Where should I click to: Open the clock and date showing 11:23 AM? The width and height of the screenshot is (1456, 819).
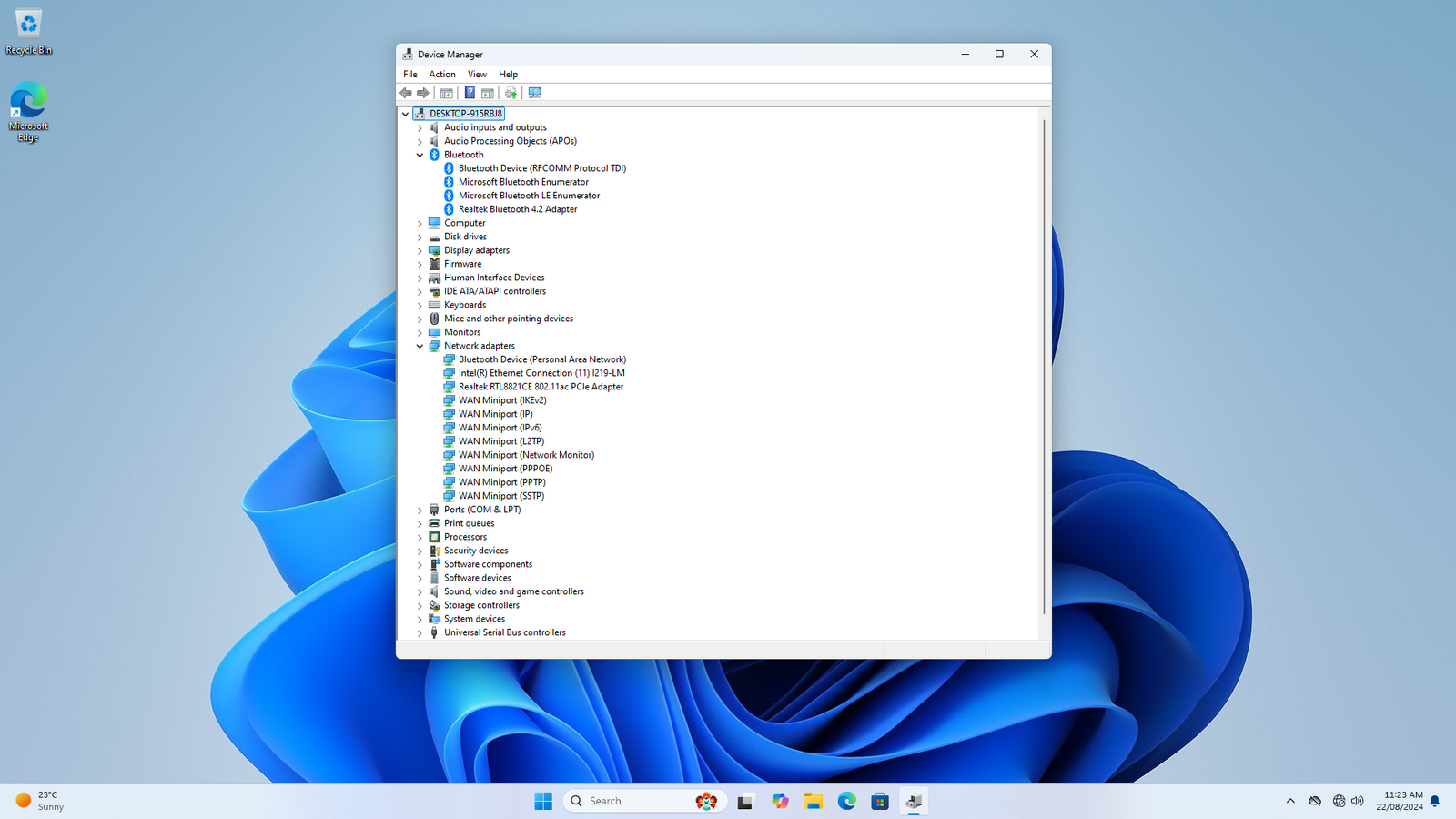coord(1399,801)
